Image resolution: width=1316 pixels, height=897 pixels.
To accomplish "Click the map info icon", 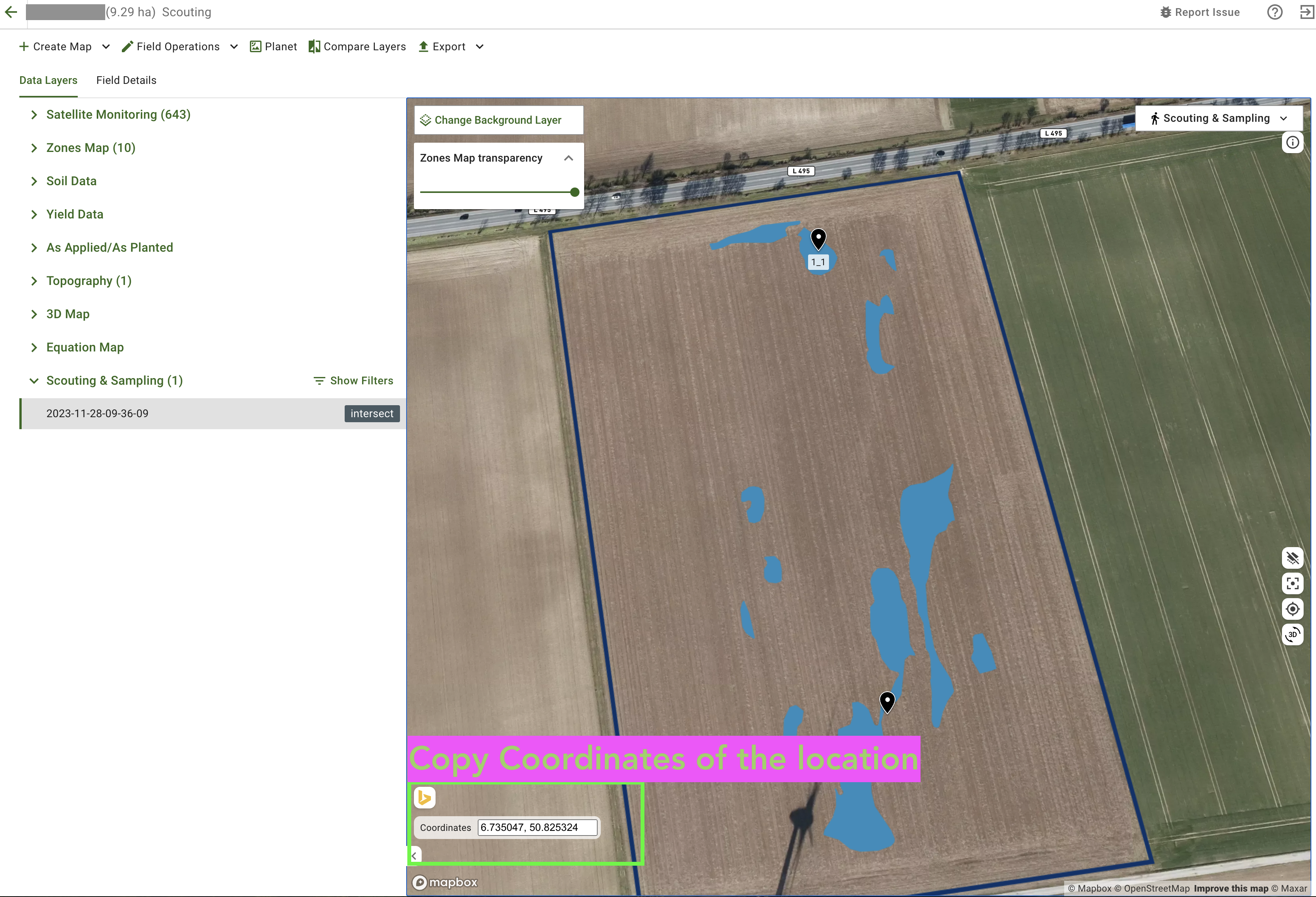I will point(1292,143).
